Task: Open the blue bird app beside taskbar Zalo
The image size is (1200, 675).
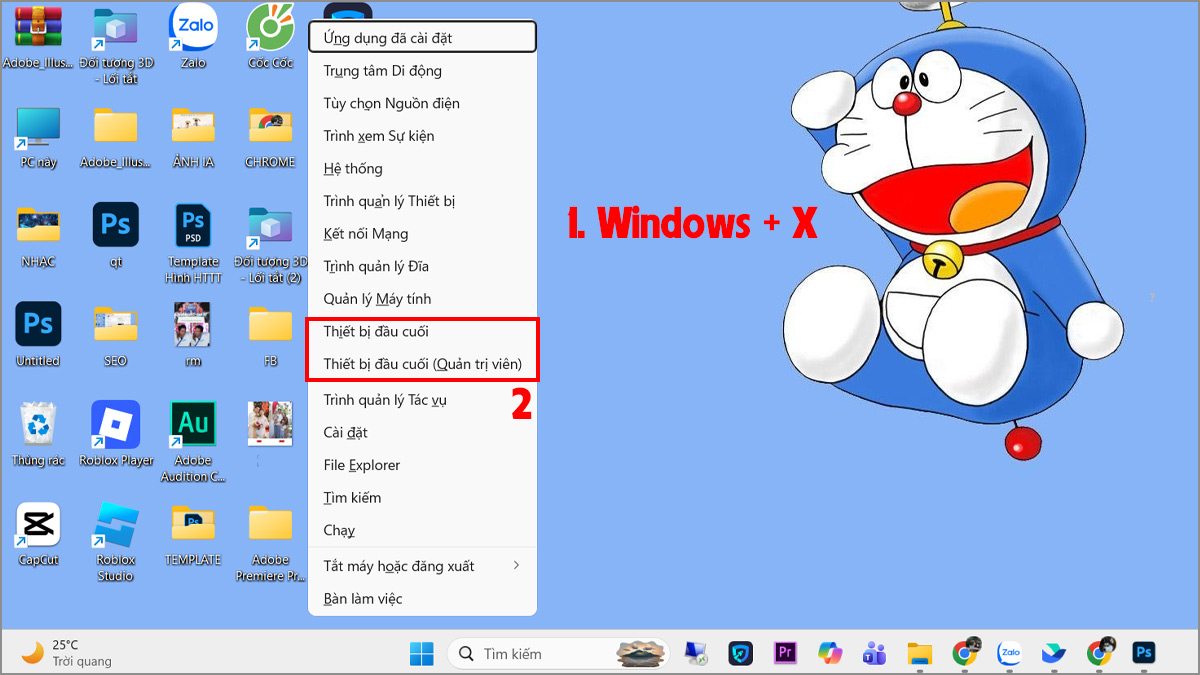Action: coord(1054,653)
